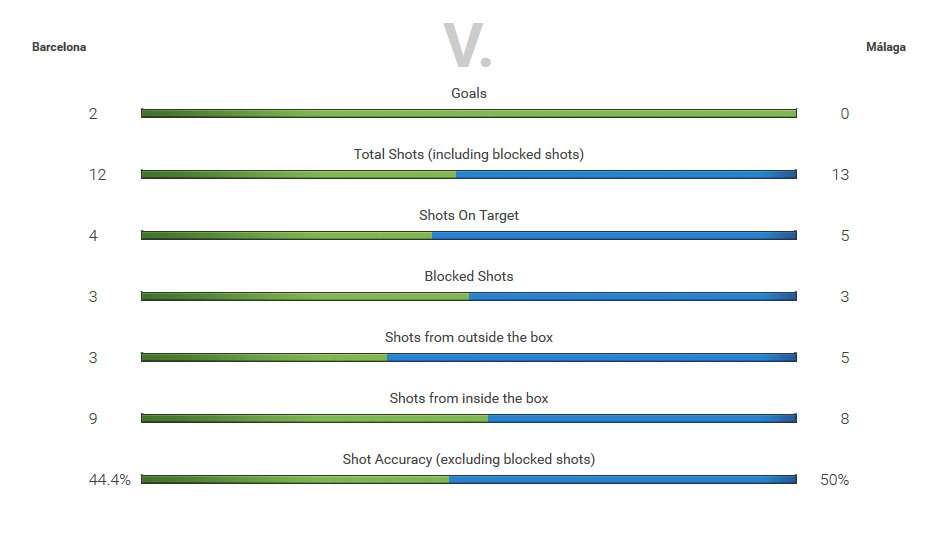Click the Goals comparison bar
Image resolution: width=938 pixels, height=536 pixels.
469,113
